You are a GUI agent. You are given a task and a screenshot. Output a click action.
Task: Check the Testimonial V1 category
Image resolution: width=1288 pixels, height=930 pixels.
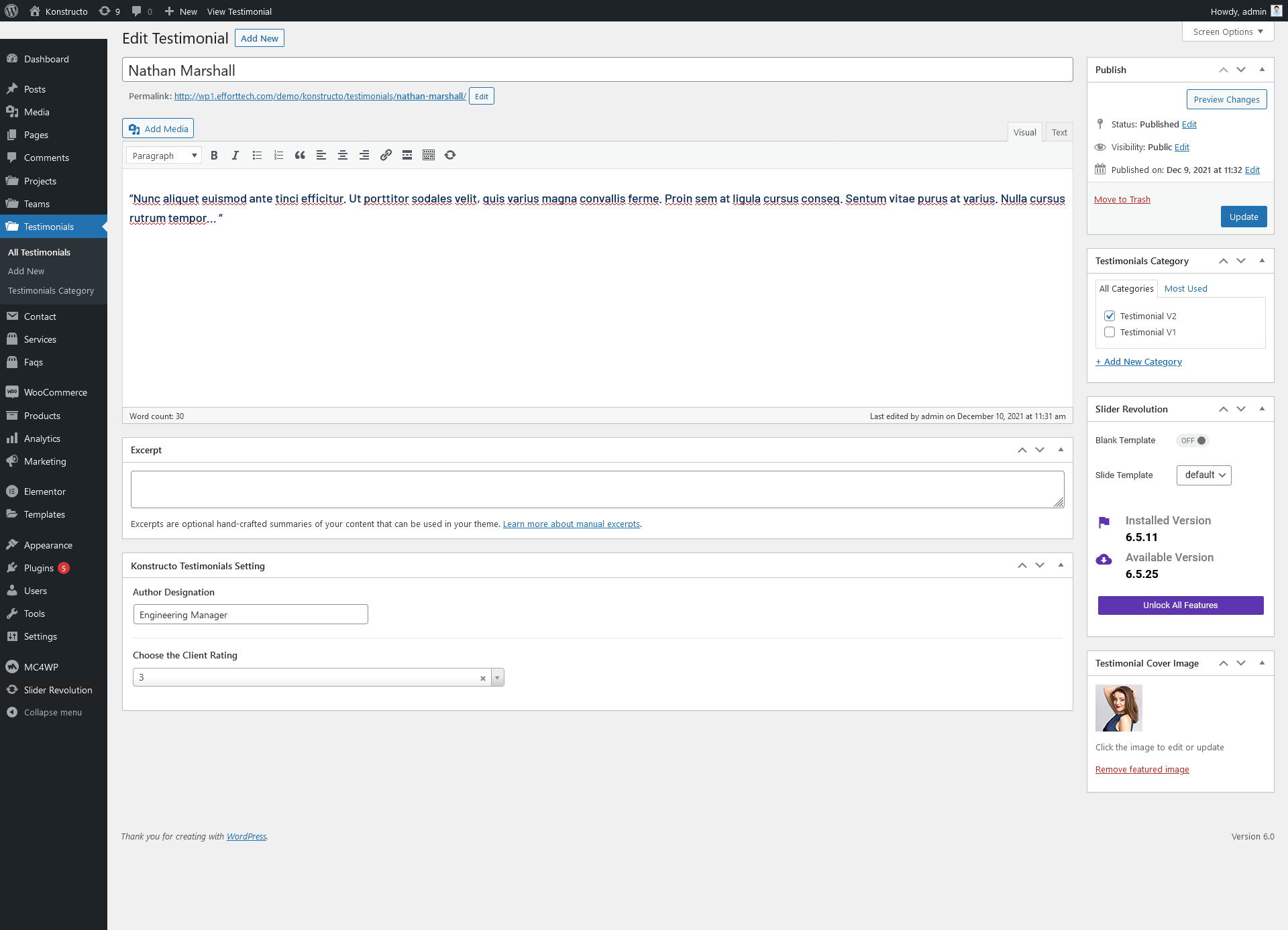point(1110,332)
